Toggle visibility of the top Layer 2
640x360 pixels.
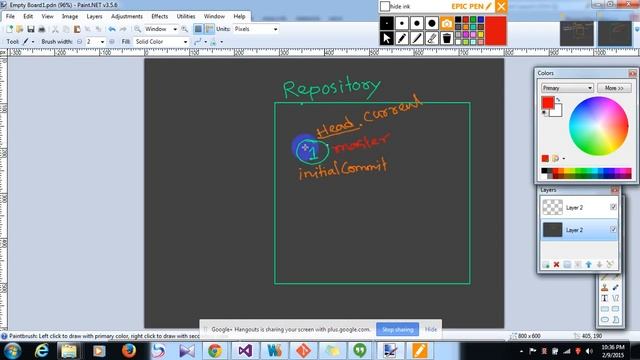pos(613,207)
